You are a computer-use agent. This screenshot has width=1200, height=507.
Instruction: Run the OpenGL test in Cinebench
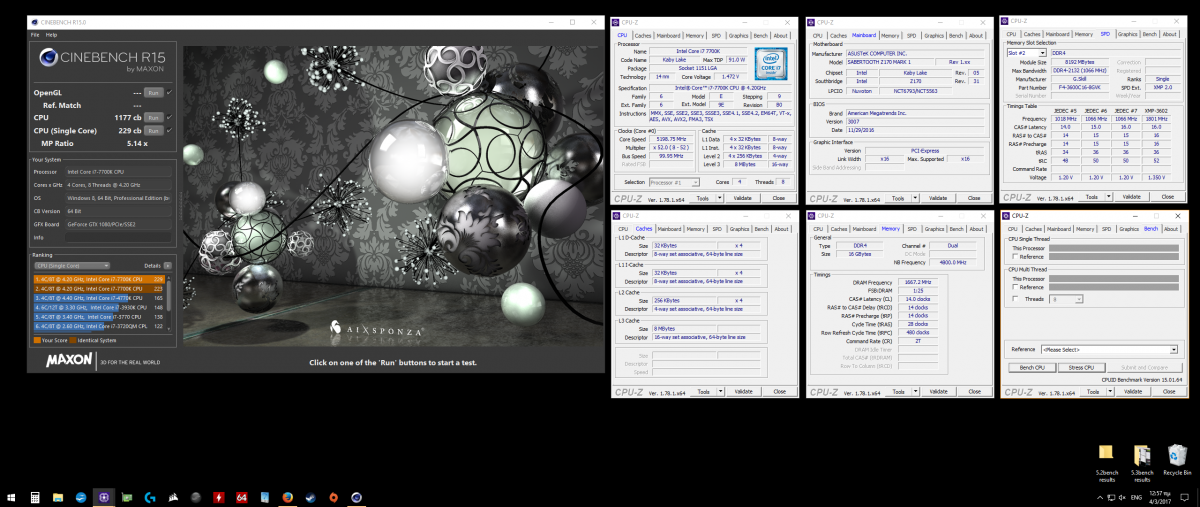(153, 92)
